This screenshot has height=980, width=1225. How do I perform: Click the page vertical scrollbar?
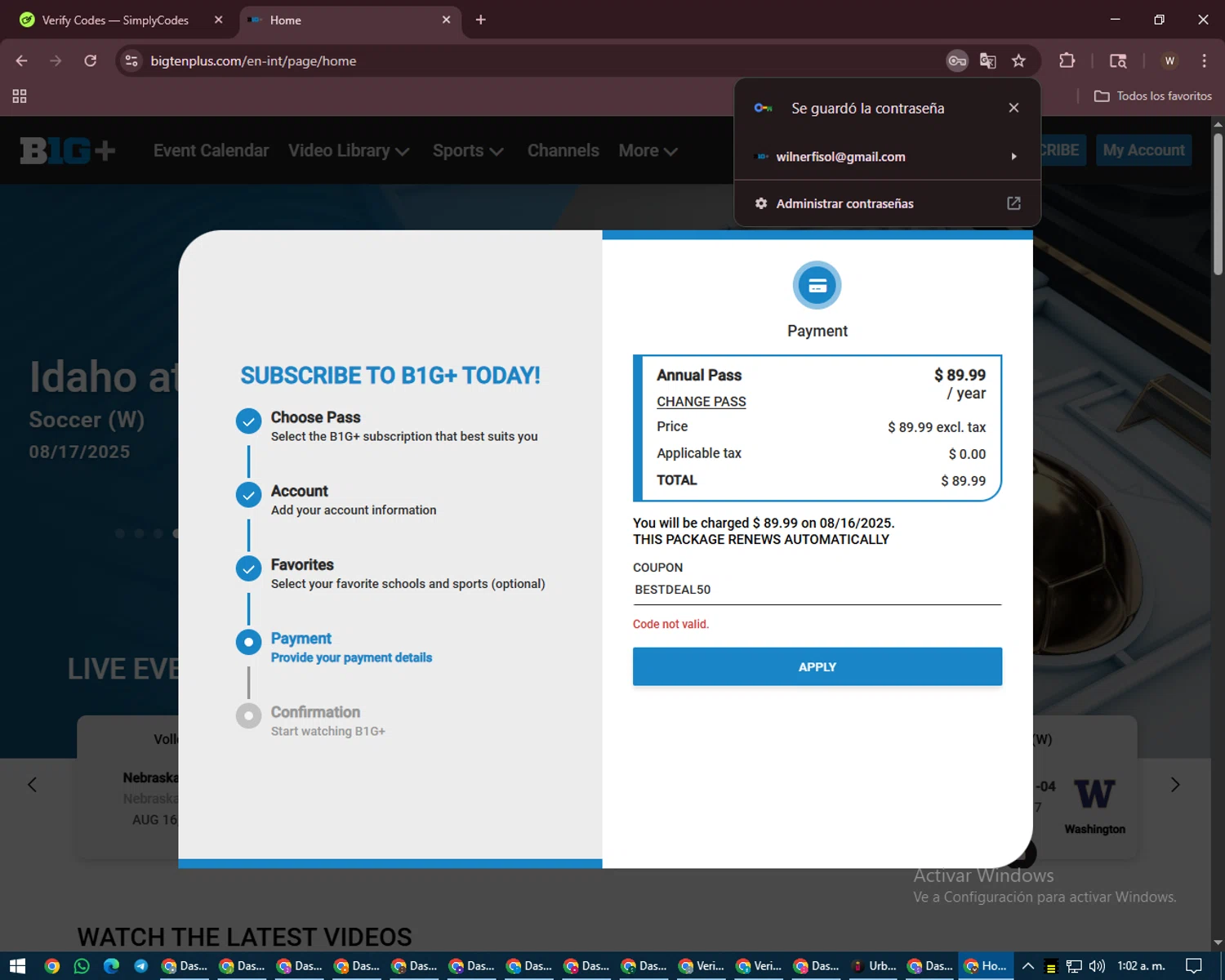pyautogui.click(x=1218, y=204)
